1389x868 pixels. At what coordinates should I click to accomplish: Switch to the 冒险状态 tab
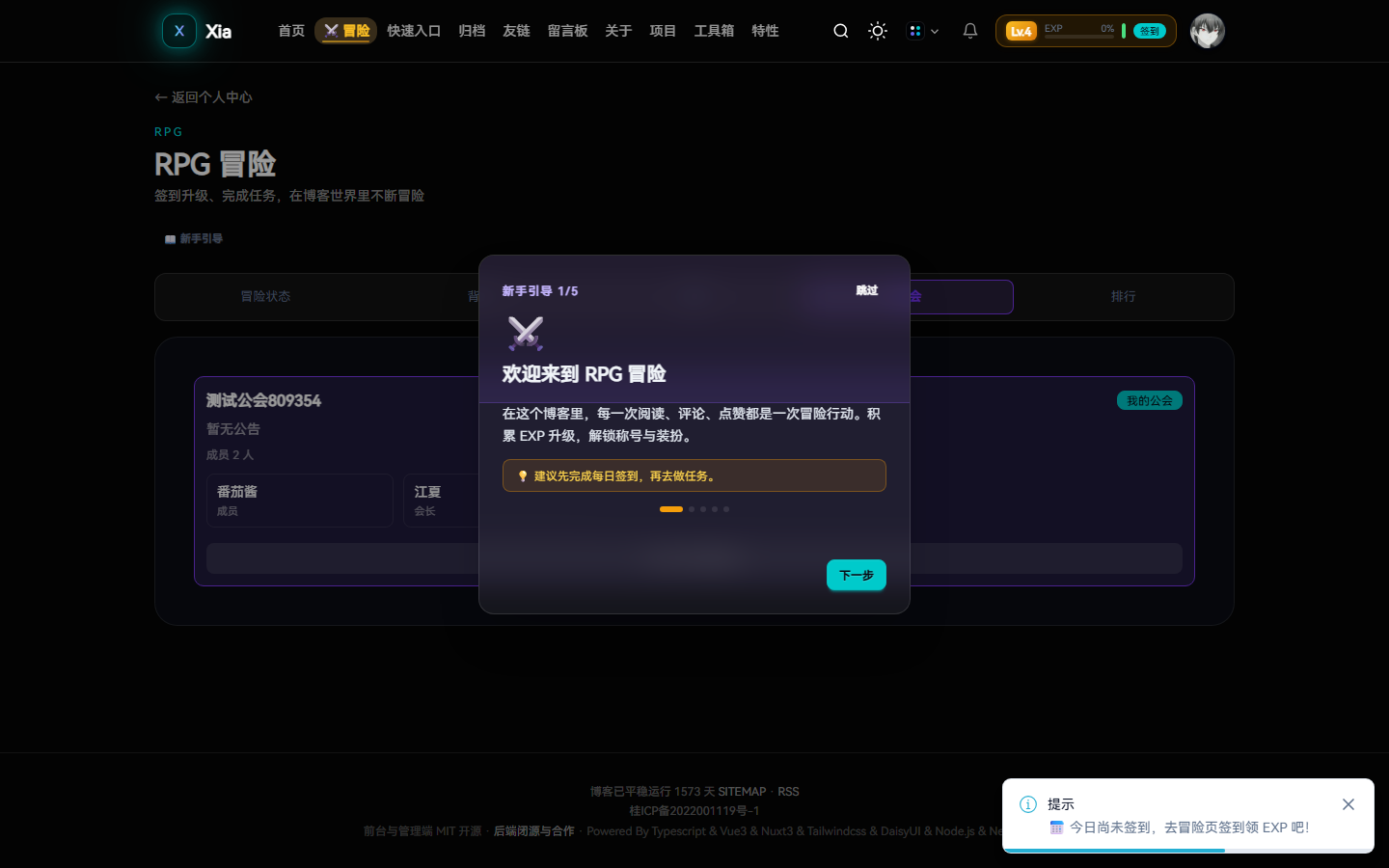click(265, 297)
